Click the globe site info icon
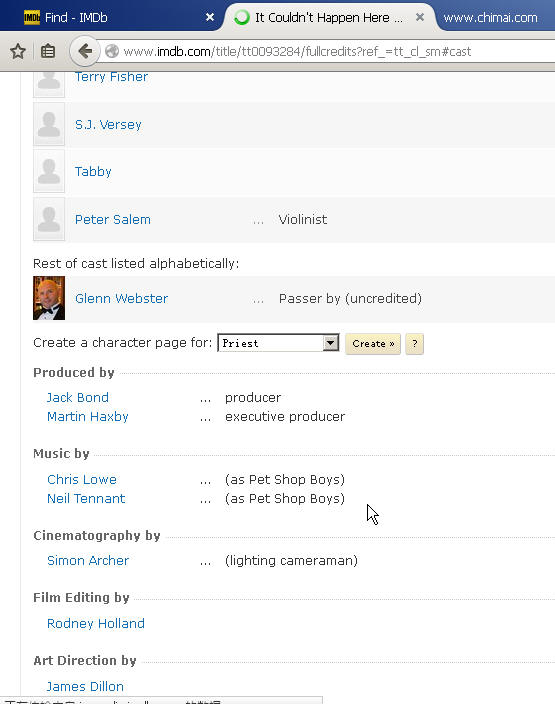This screenshot has height=704, width=555. pyautogui.click(x=112, y=51)
